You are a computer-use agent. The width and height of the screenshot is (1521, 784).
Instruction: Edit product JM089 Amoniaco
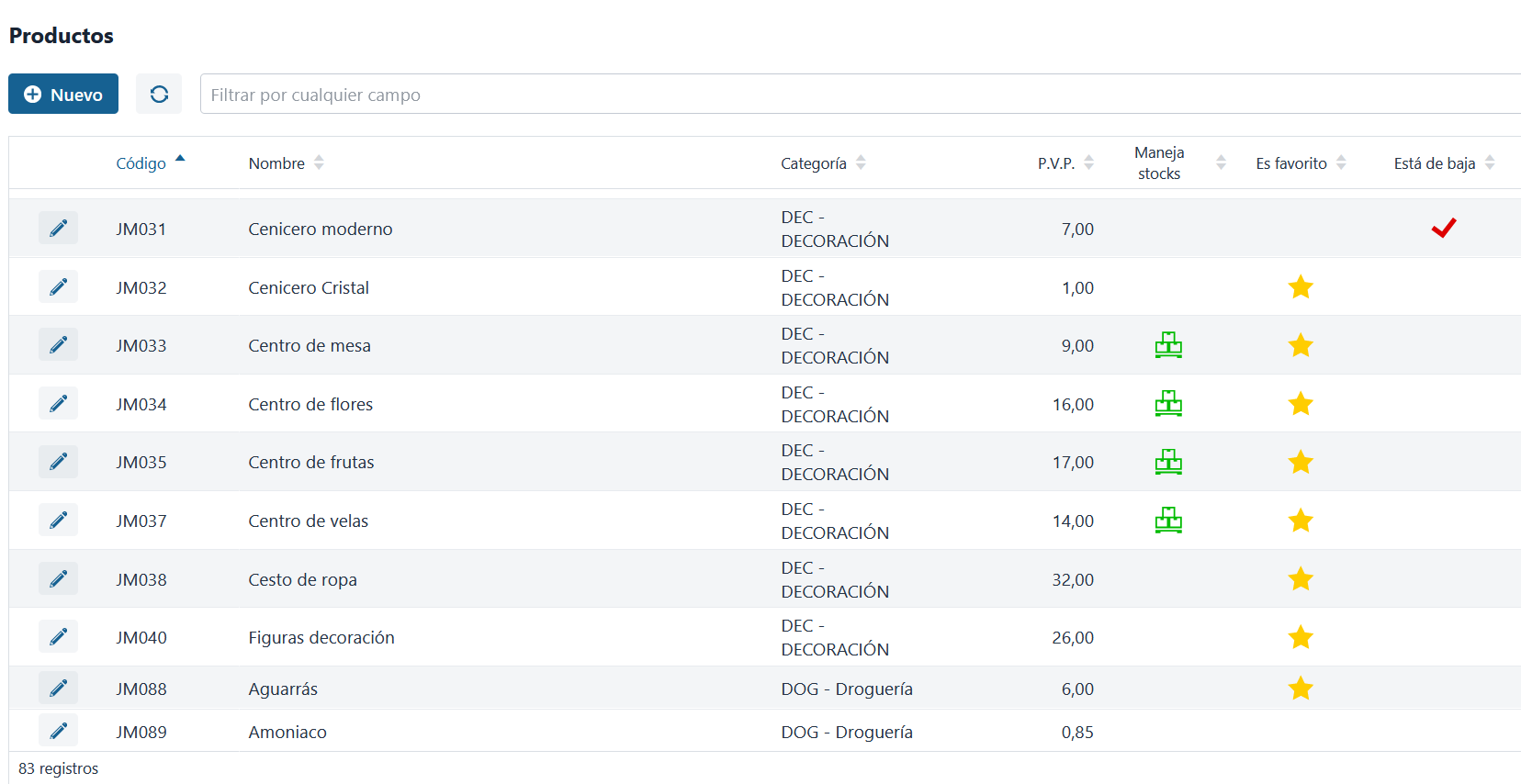point(58,731)
